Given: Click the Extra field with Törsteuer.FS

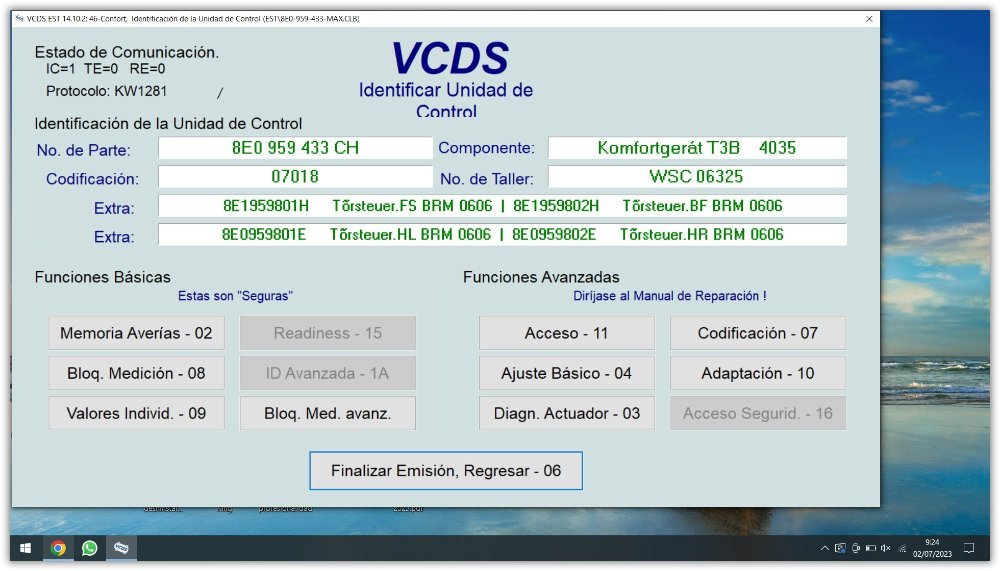Looking at the screenshot, I should coord(503,206).
